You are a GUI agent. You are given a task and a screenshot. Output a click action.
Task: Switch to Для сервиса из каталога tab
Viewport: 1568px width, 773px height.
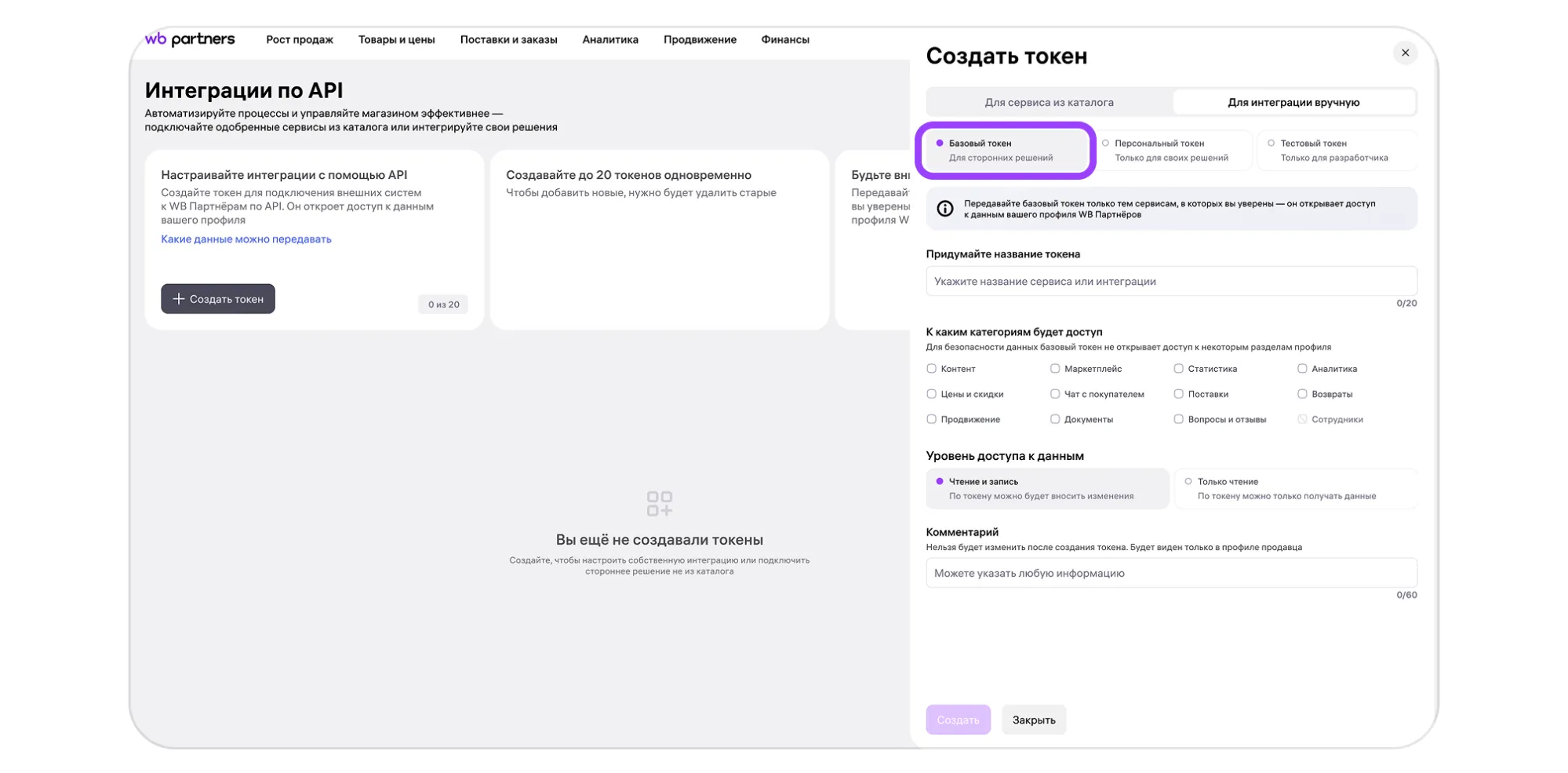click(1049, 102)
